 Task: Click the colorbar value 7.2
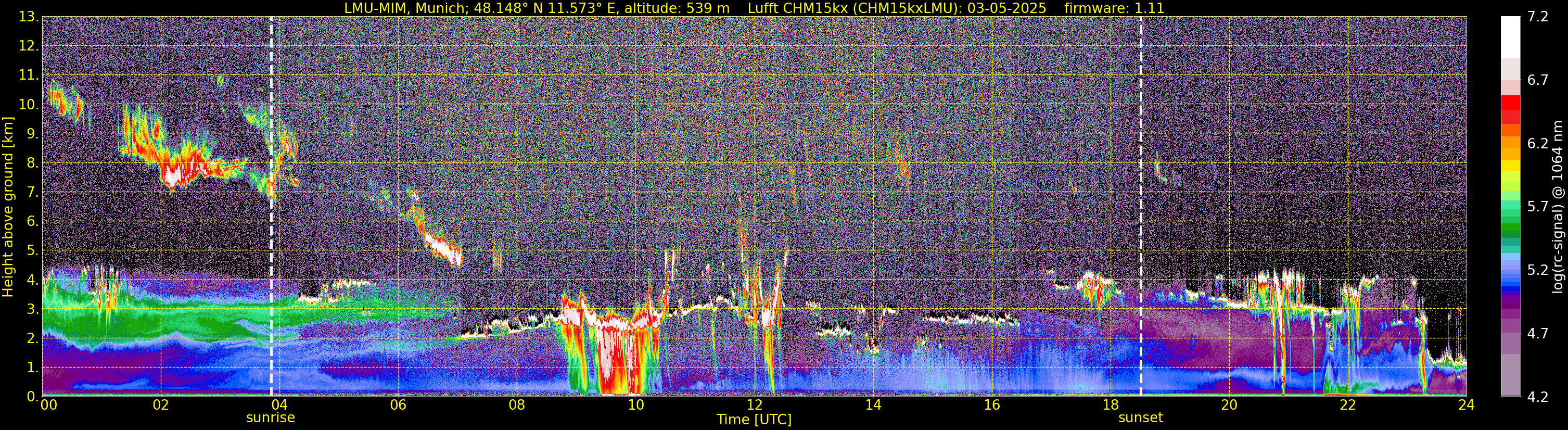[x=1538, y=17]
